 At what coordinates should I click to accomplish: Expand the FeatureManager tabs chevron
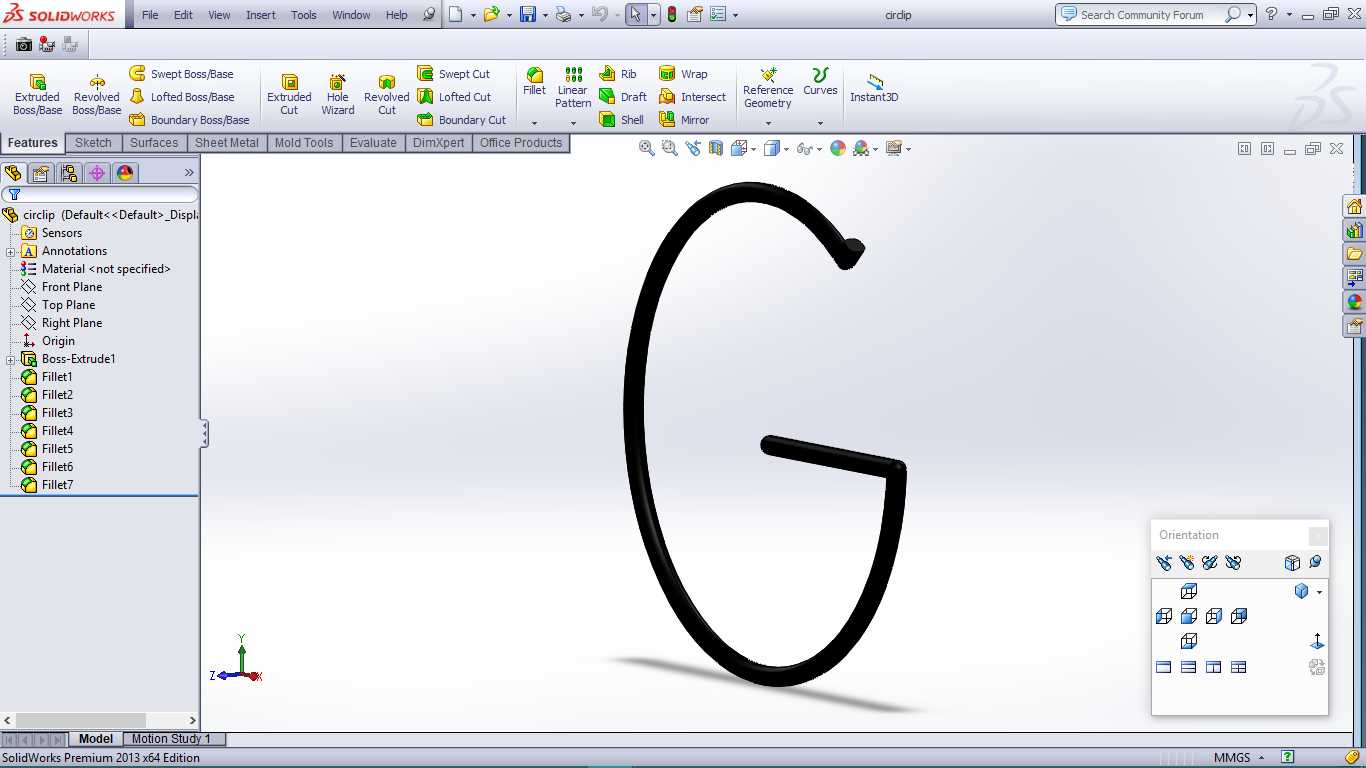coord(189,173)
